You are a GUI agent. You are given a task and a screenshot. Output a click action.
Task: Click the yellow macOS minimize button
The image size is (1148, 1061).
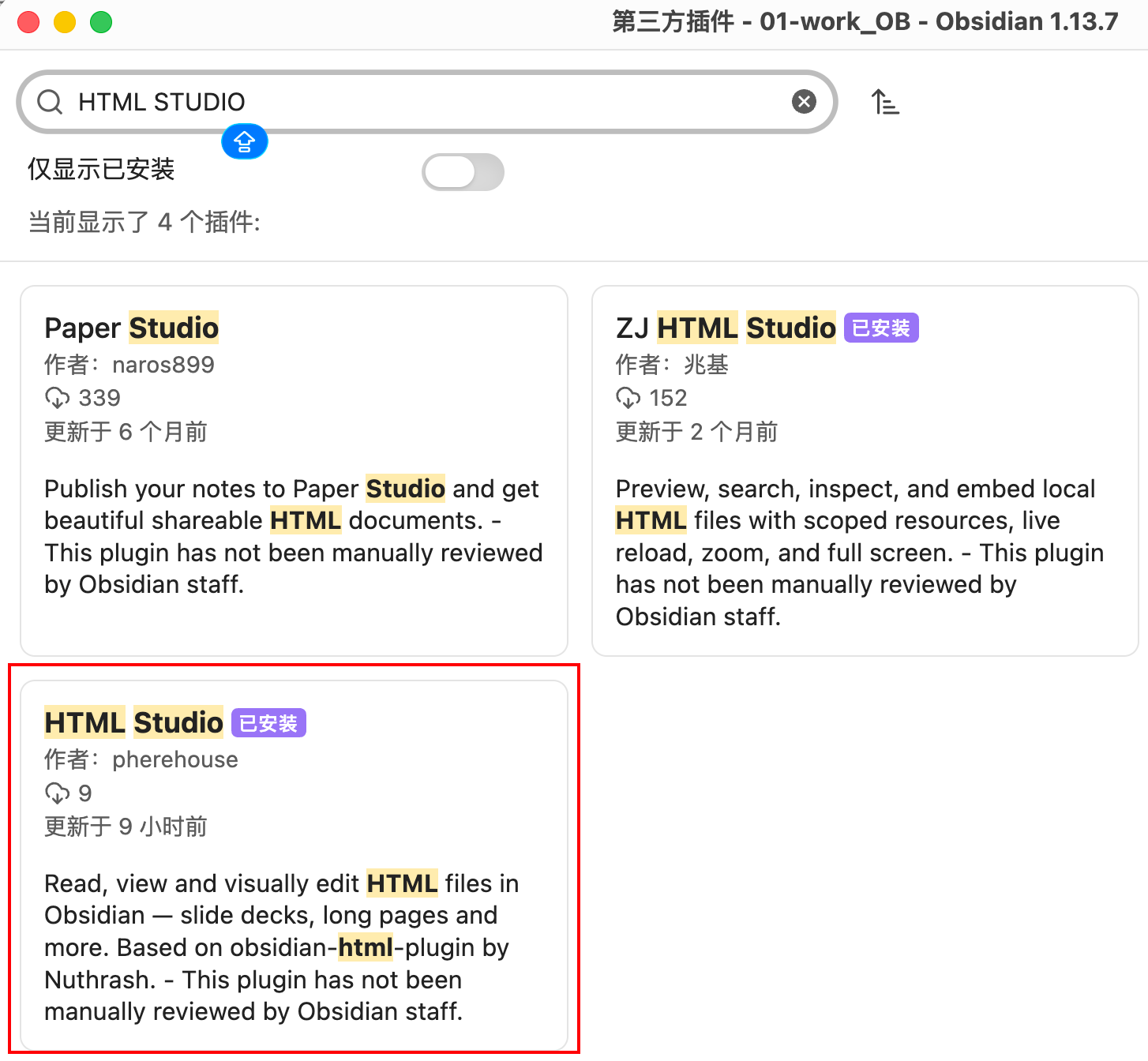point(65,22)
